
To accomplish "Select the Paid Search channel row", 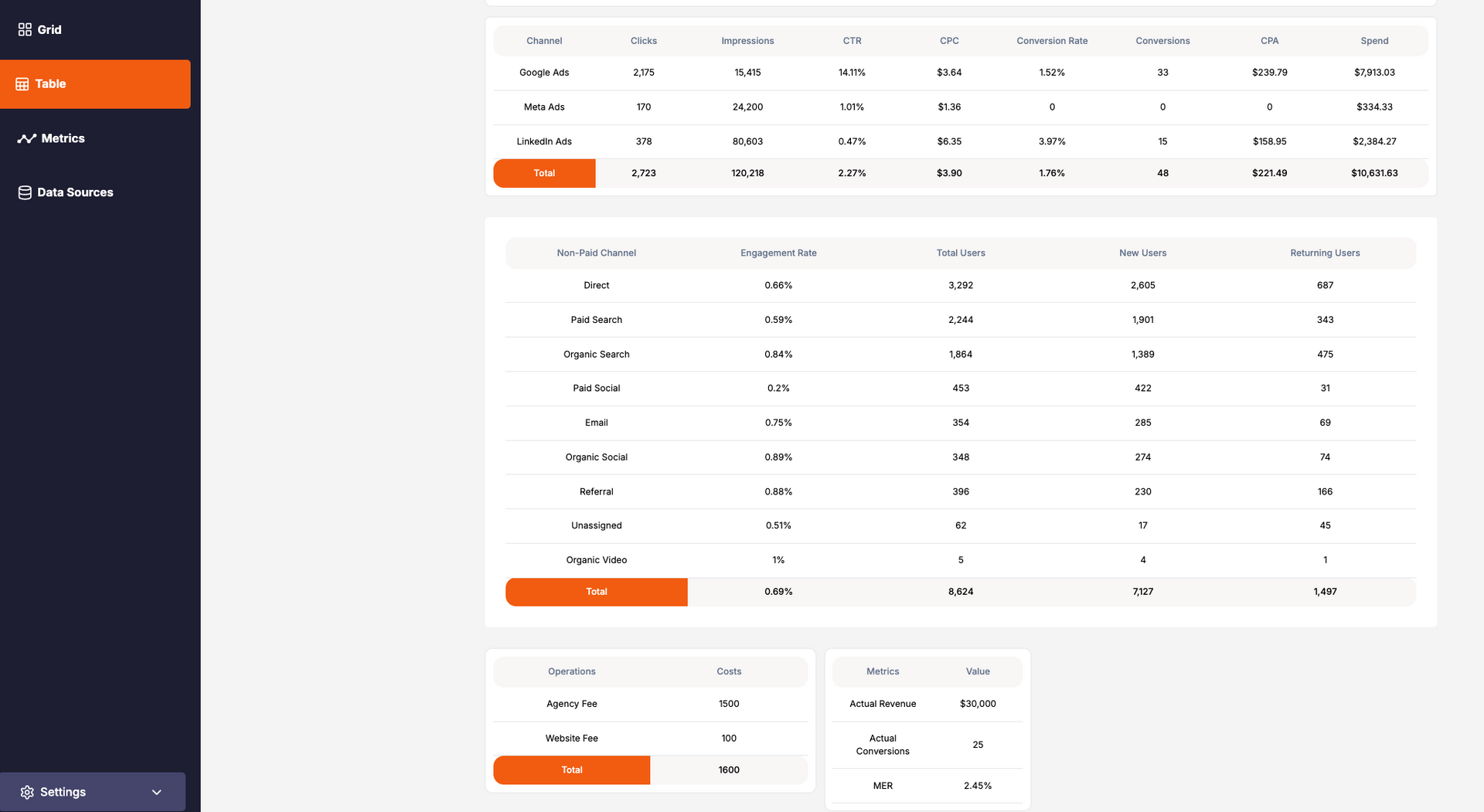I will (961, 320).
